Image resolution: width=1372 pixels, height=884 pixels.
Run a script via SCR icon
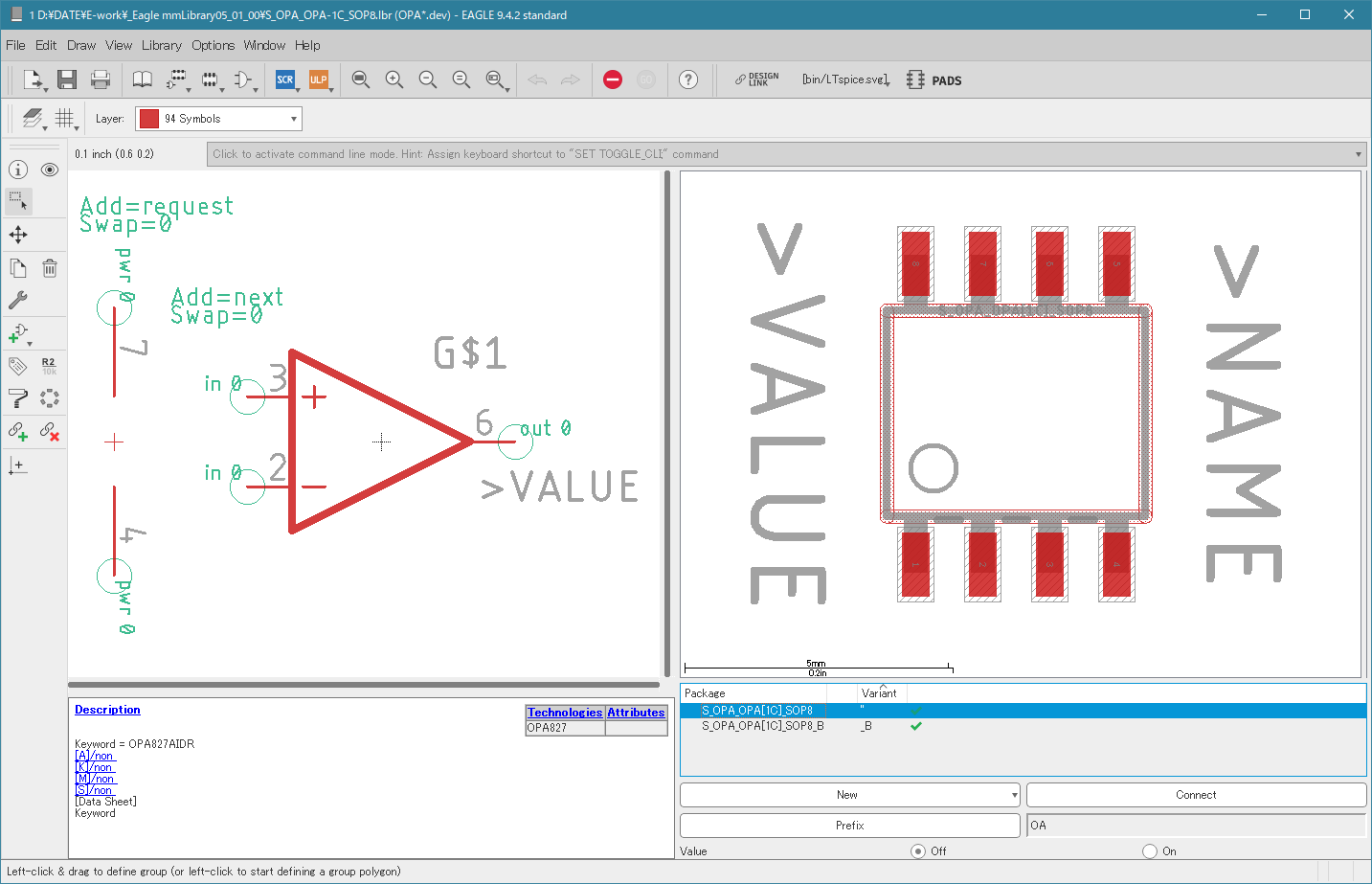(x=285, y=79)
